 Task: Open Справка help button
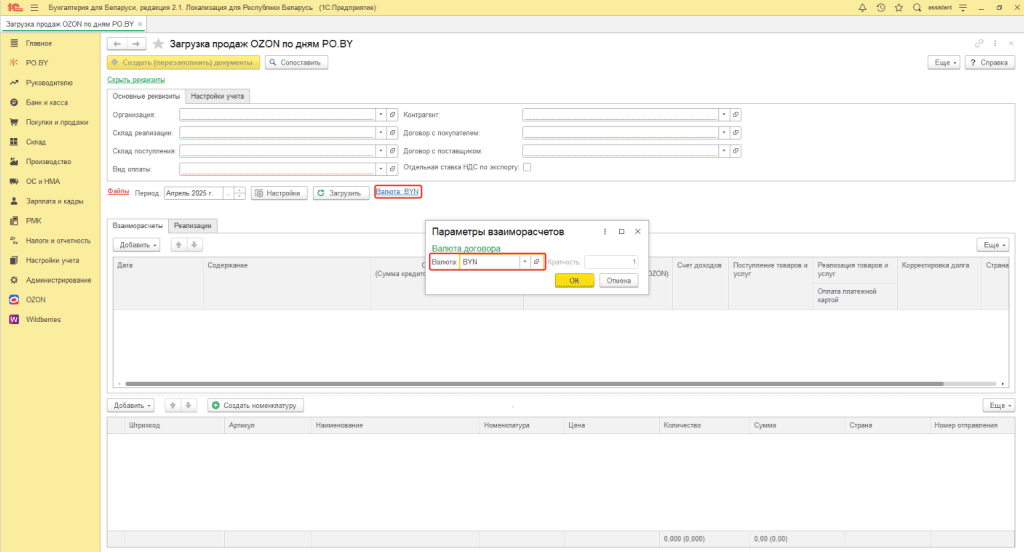click(x=989, y=63)
